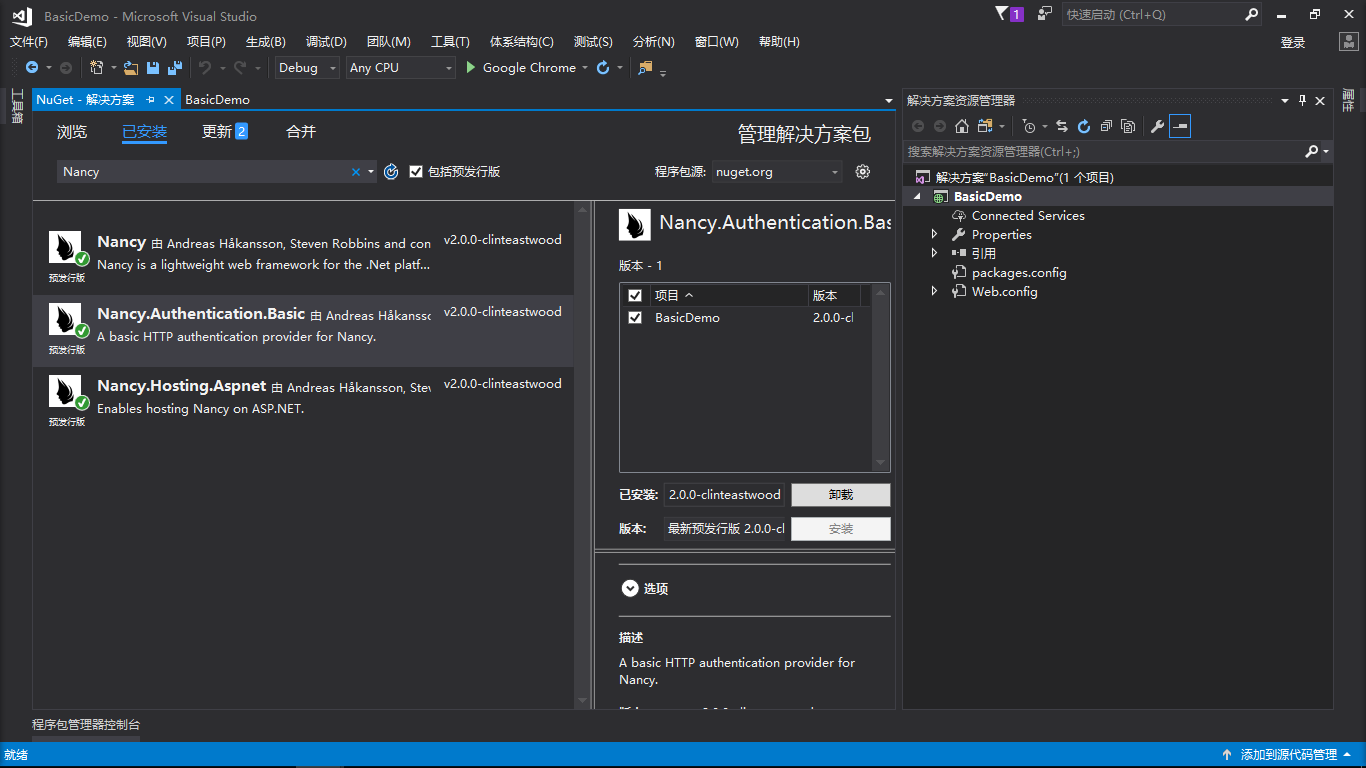The width and height of the screenshot is (1366, 768).
Task: Collapse the BasicDemo project node
Action: pyautogui.click(x=917, y=197)
